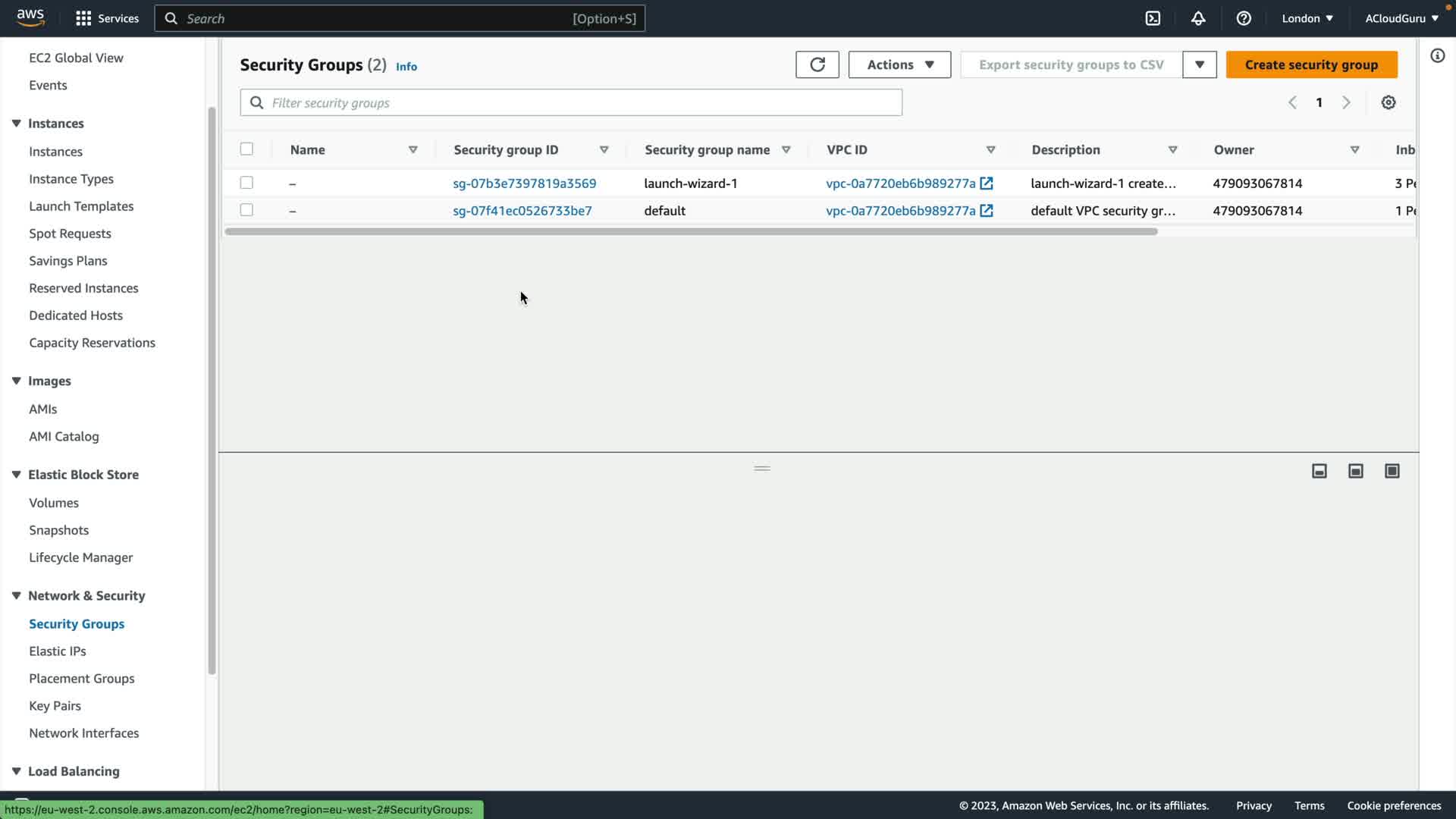Open the Actions dropdown

pos(899,64)
